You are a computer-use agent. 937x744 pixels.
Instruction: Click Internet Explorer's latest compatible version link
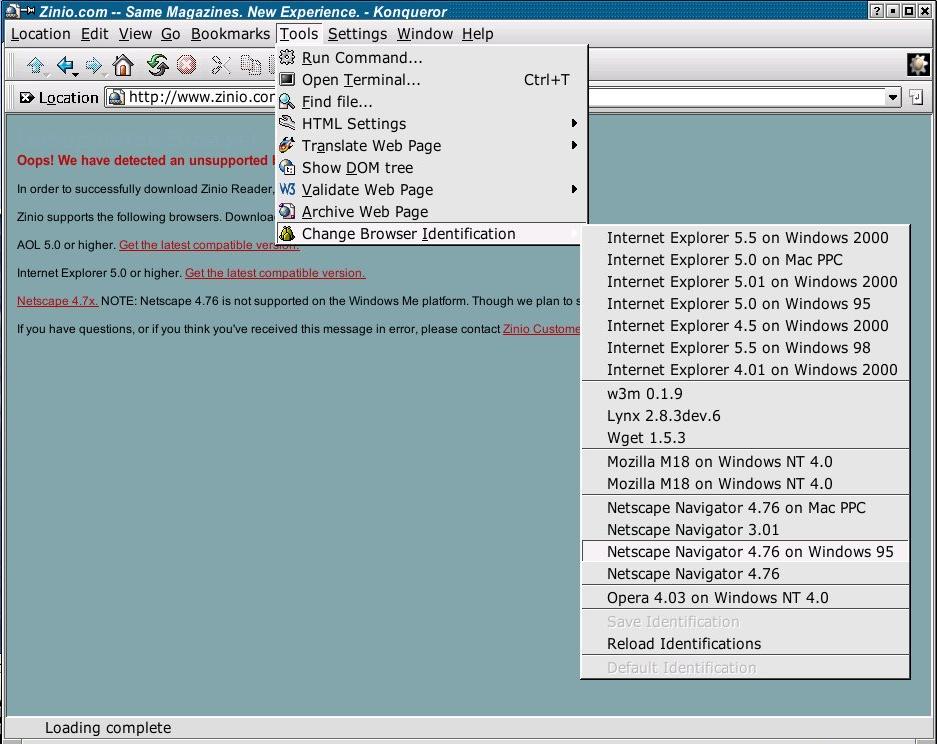coord(274,273)
